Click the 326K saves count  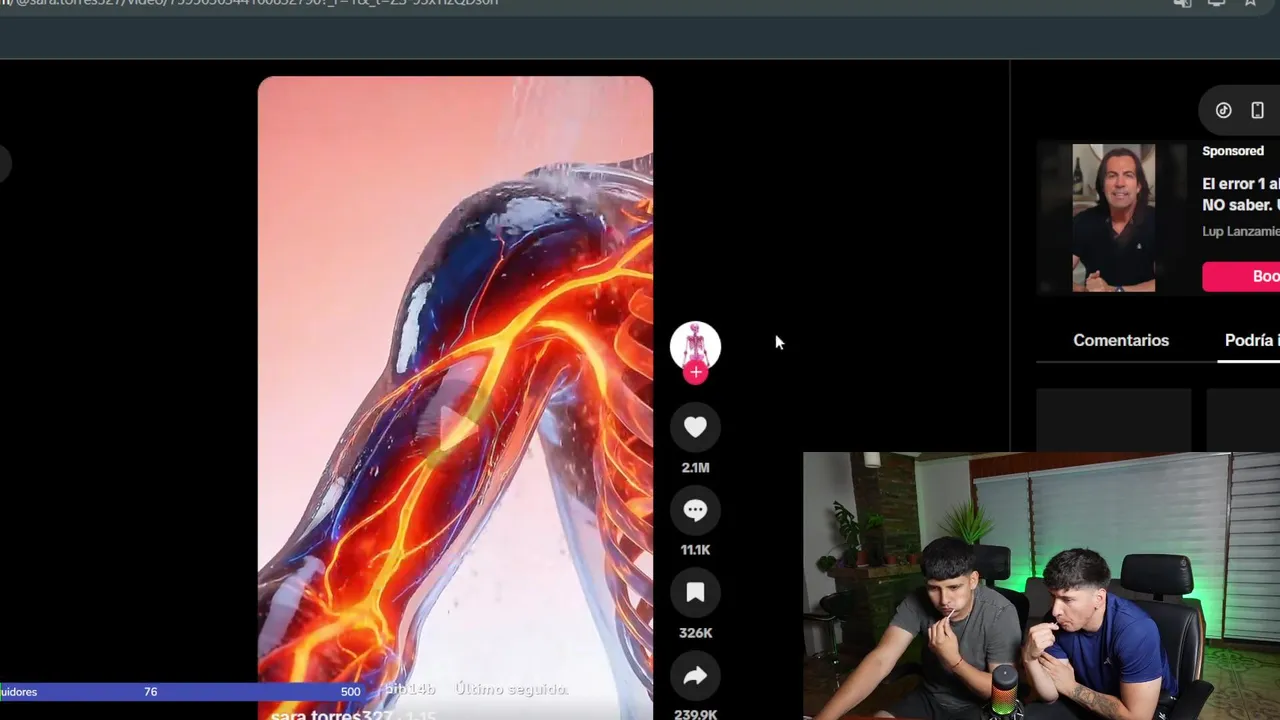[695, 633]
